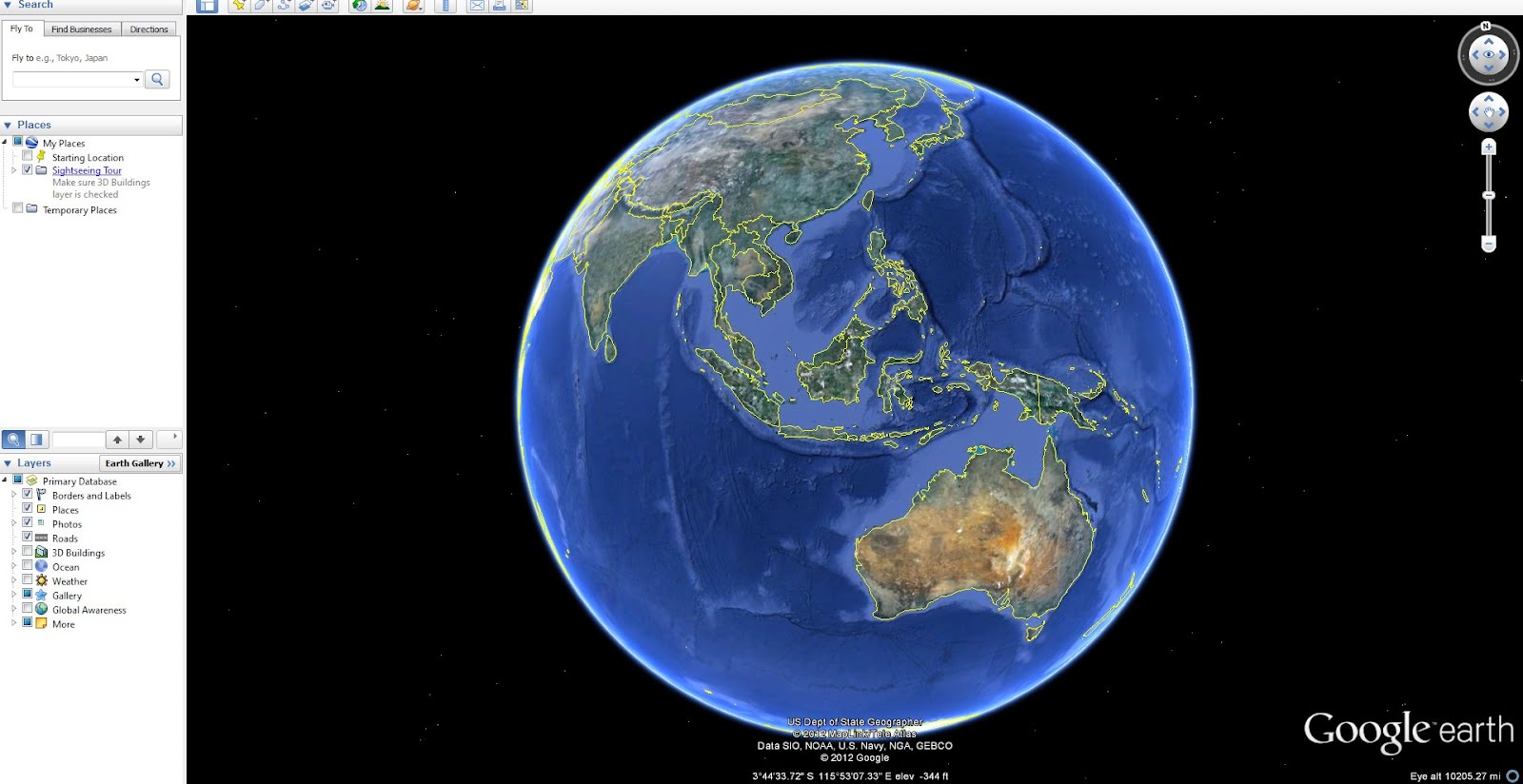The image size is (1523, 784).
Task: Click the planet switcher icon in toolbar
Action: click(413, 6)
